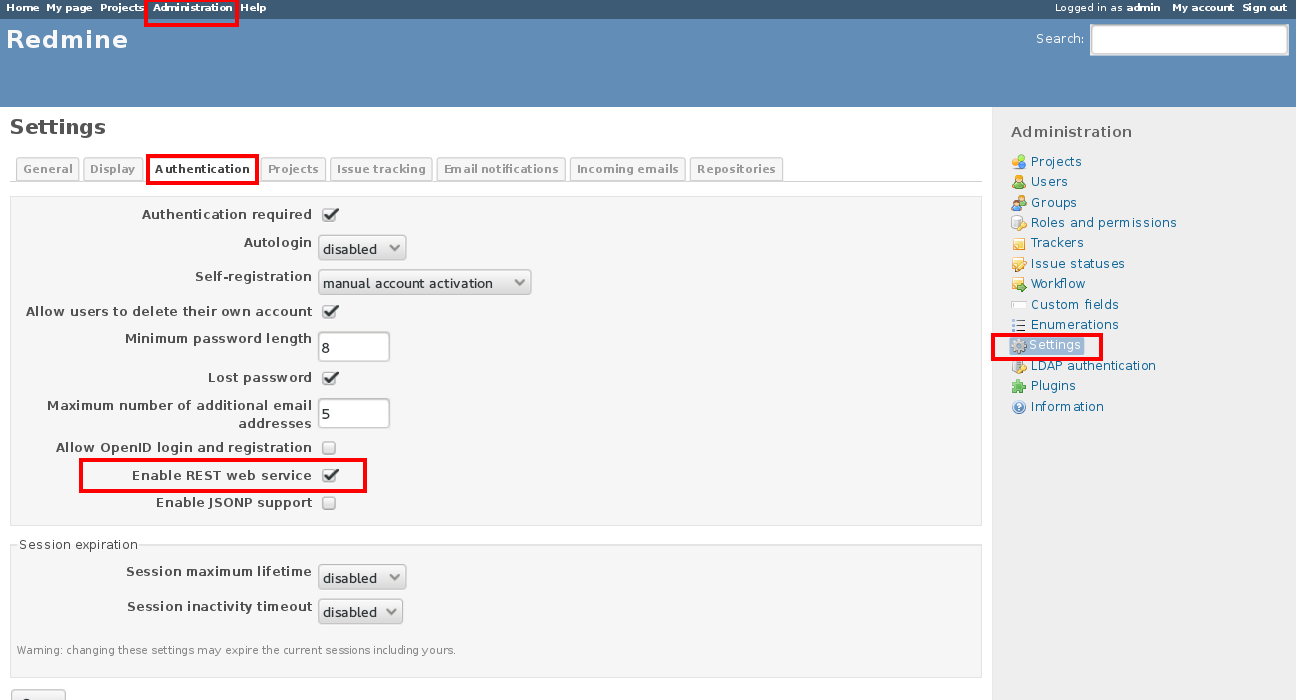Switch to the General tab
Viewport: 1296px width, 700px height.
pyautogui.click(x=48, y=169)
